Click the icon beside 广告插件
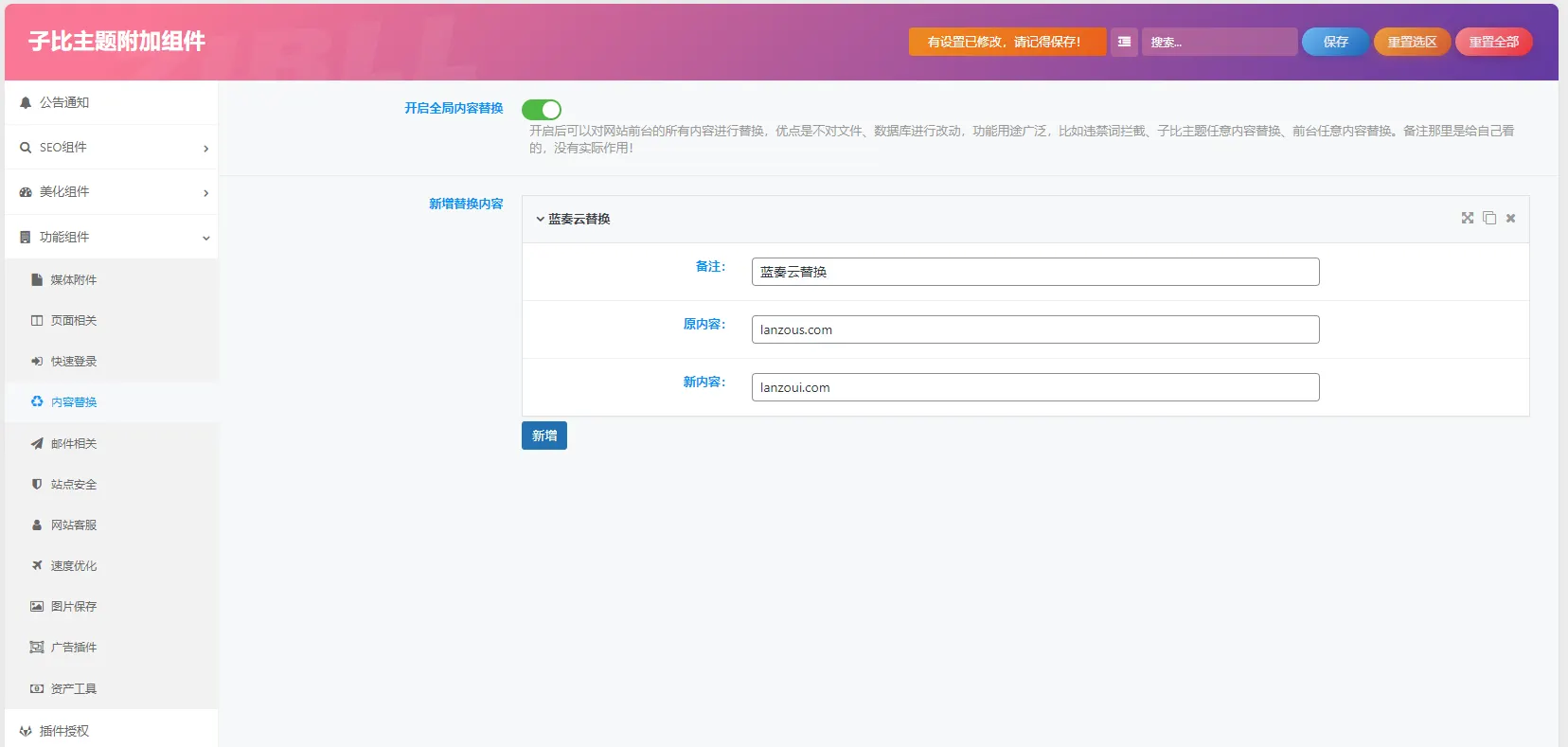This screenshot has height=747, width=1568. tap(37, 648)
